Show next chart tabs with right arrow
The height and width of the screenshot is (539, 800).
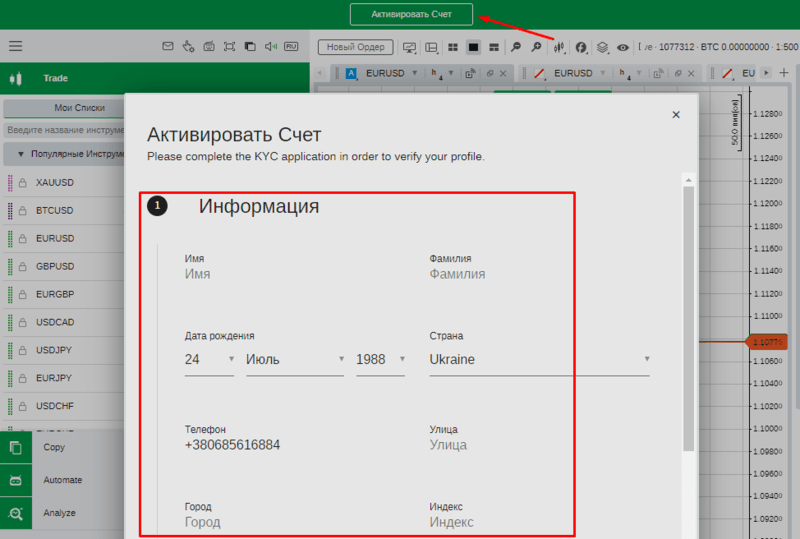point(766,73)
